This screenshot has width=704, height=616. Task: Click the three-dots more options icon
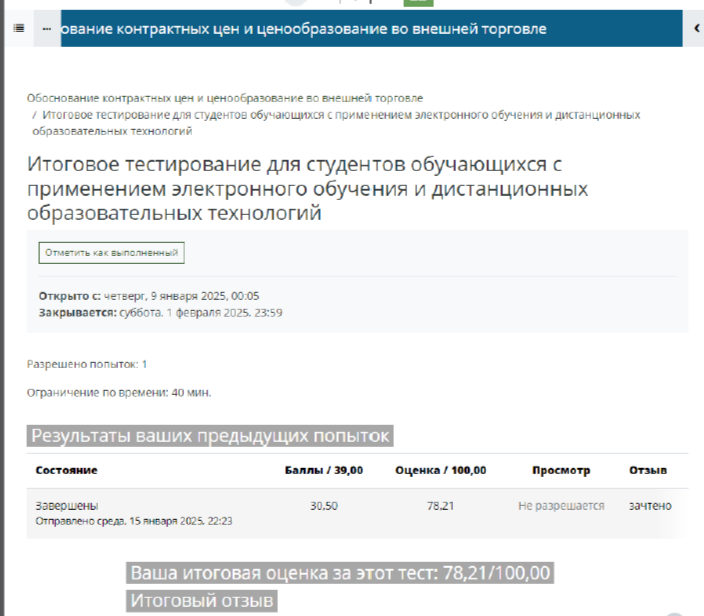tap(46, 29)
